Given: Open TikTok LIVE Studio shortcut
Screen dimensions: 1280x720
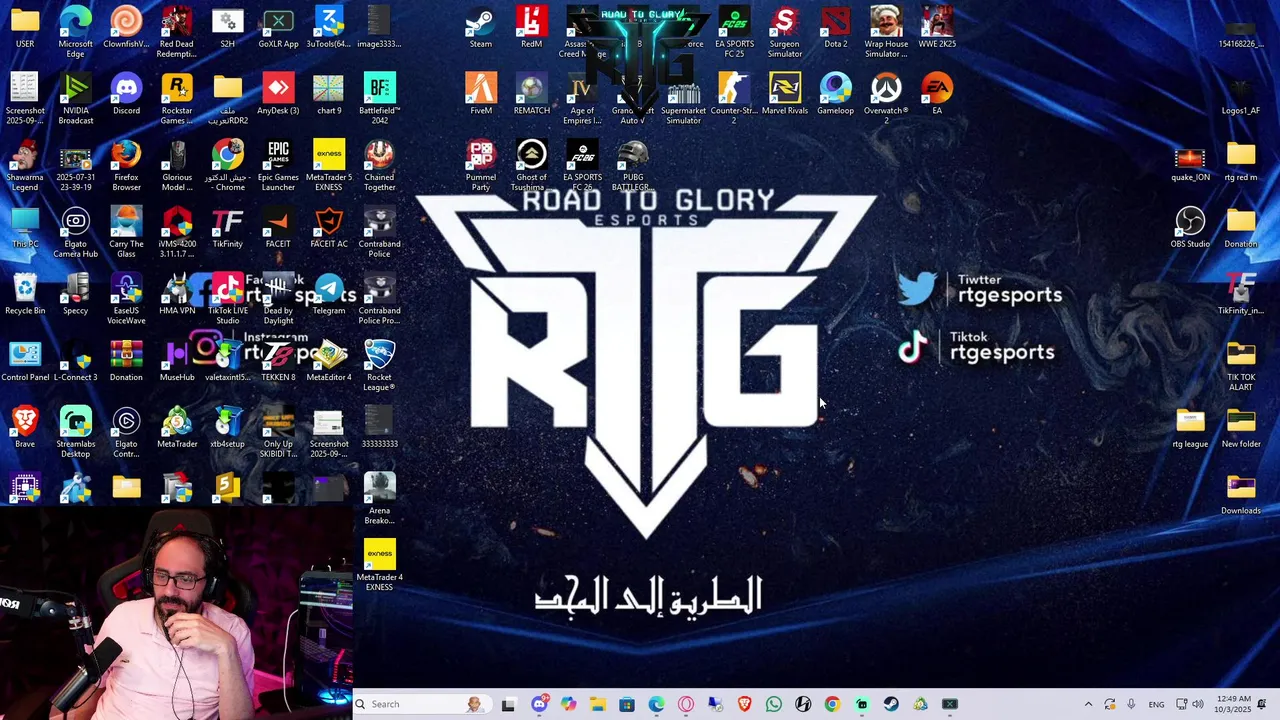Looking at the screenshot, I should coord(227,299).
